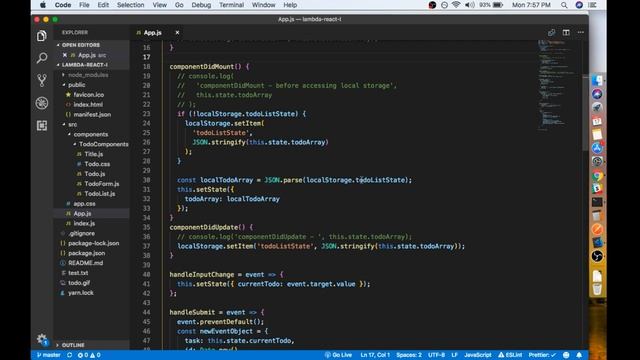Open package.json file
This screenshot has height=360, width=640.
point(87,253)
